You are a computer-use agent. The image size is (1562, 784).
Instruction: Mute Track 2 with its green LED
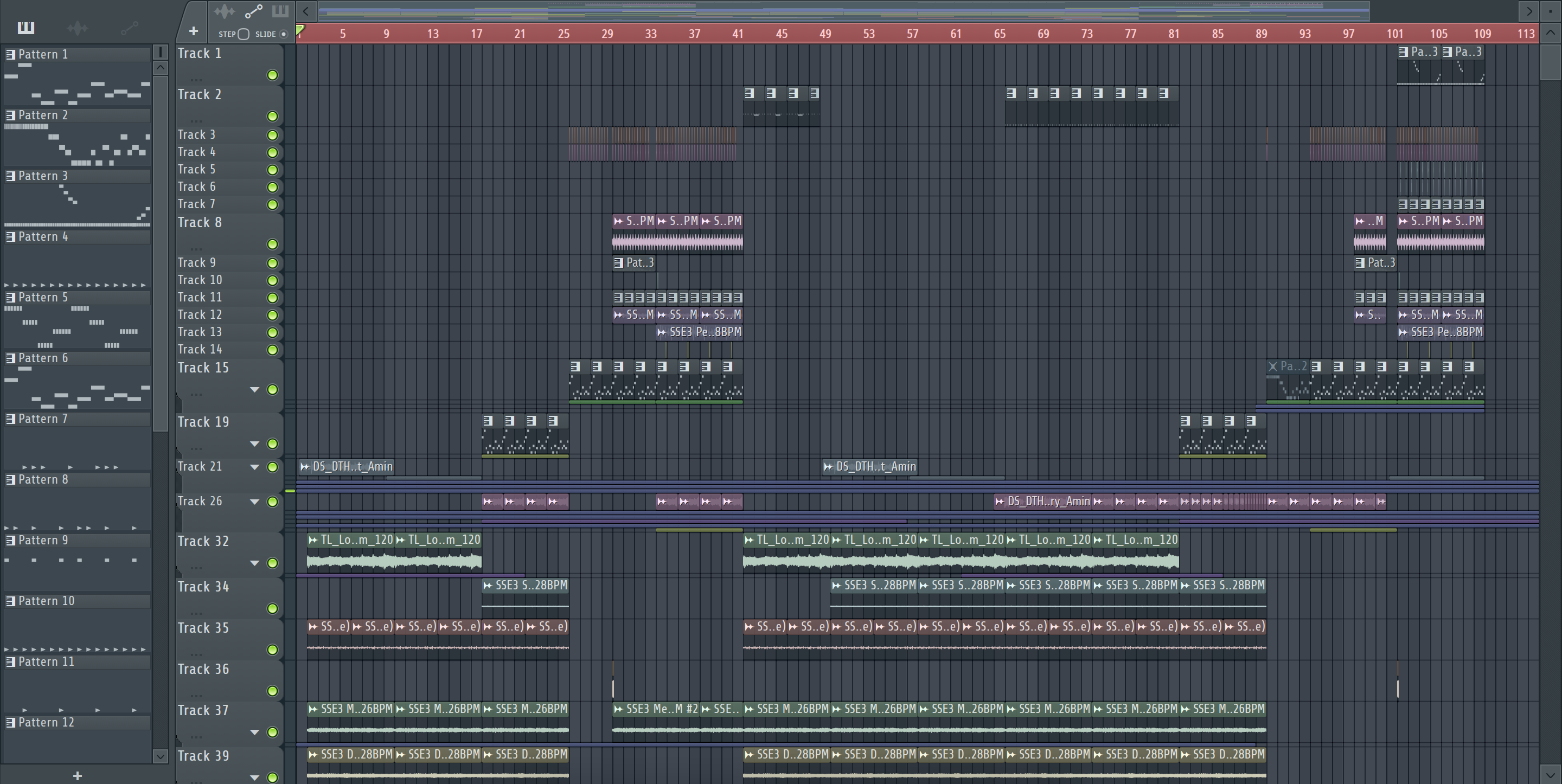(x=273, y=117)
